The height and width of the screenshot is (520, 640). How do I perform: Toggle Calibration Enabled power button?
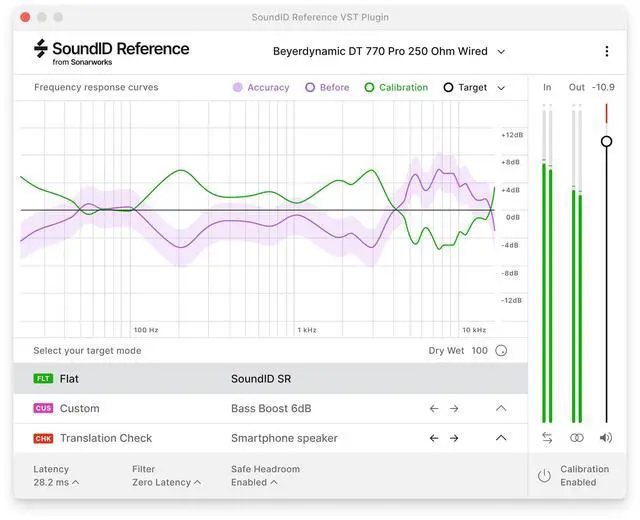(x=544, y=476)
